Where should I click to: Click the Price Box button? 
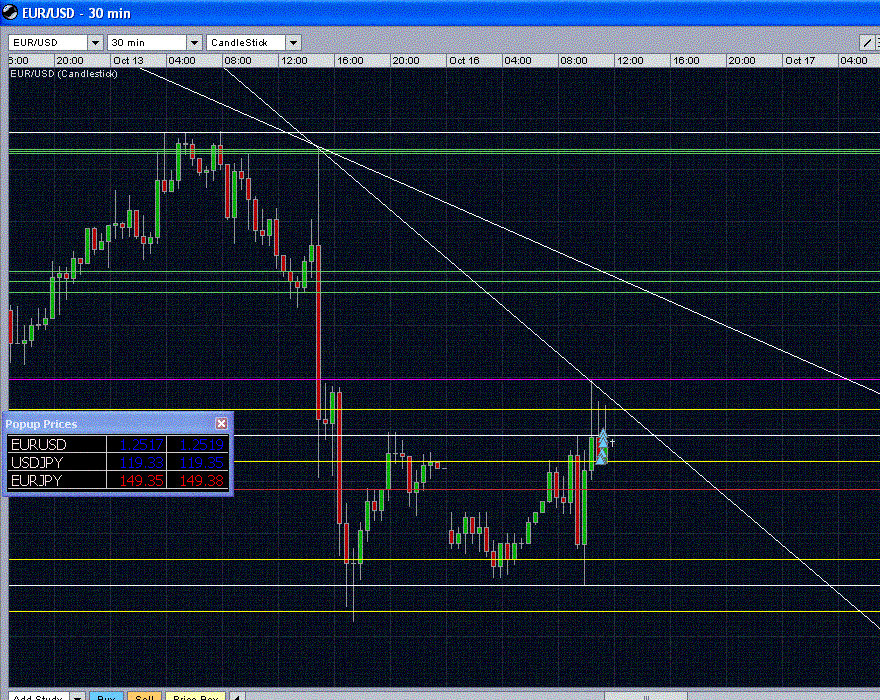pos(195,697)
